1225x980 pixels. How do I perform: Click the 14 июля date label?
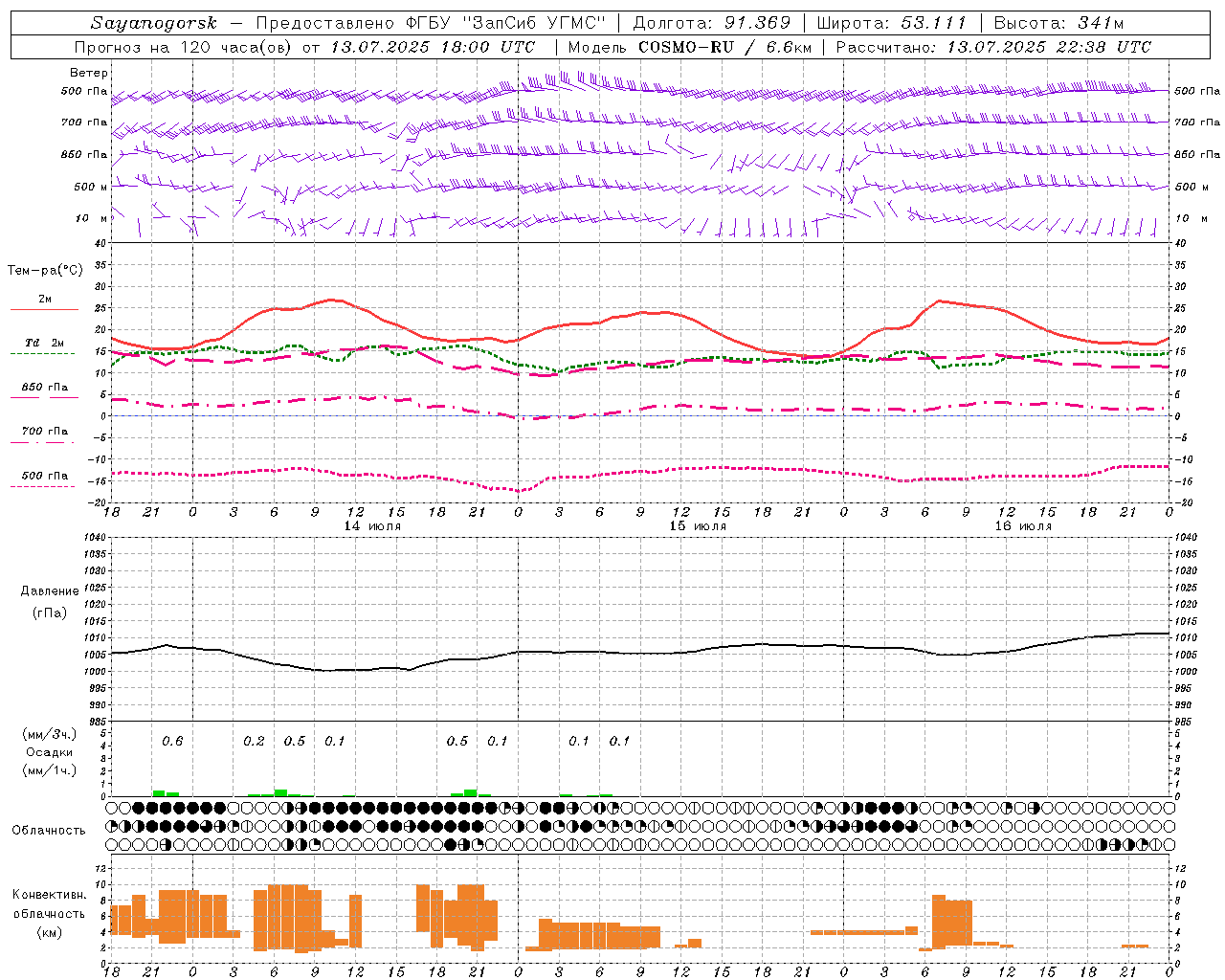pos(372,526)
